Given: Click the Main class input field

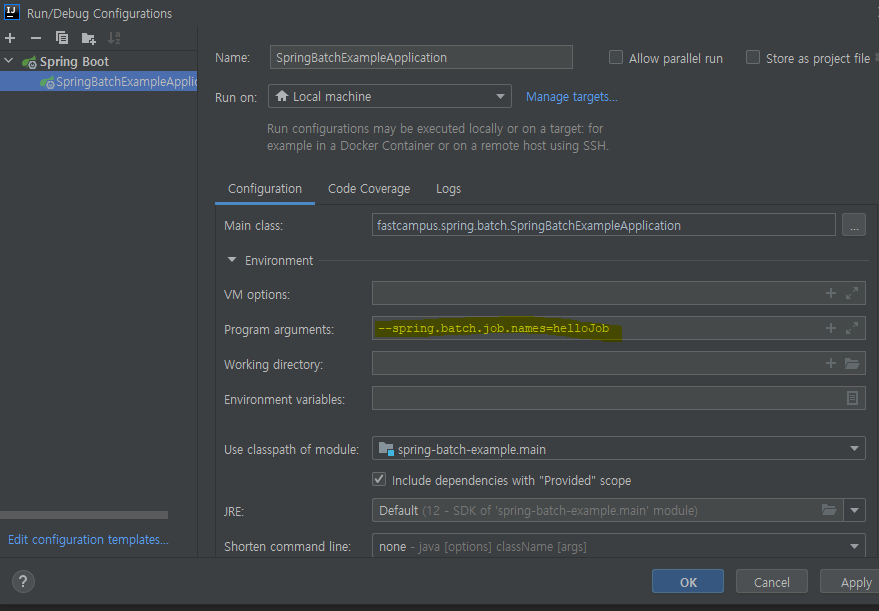Looking at the screenshot, I should pyautogui.click(x=604, y=225).
